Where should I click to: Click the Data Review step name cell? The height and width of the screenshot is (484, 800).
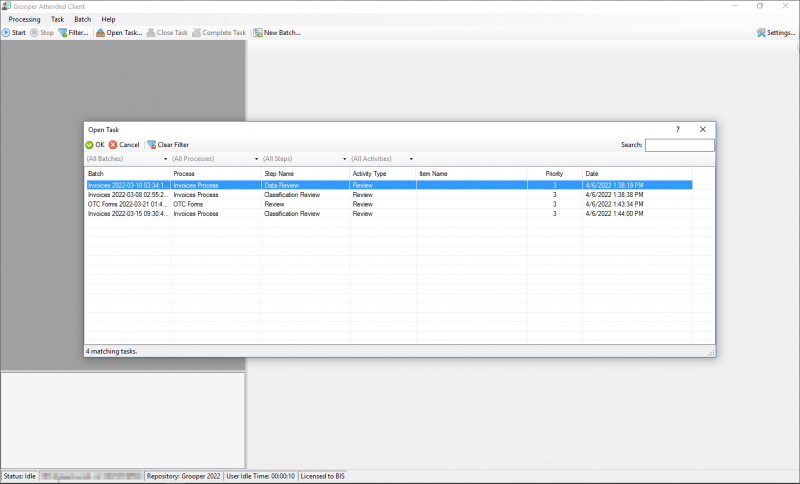306,185
